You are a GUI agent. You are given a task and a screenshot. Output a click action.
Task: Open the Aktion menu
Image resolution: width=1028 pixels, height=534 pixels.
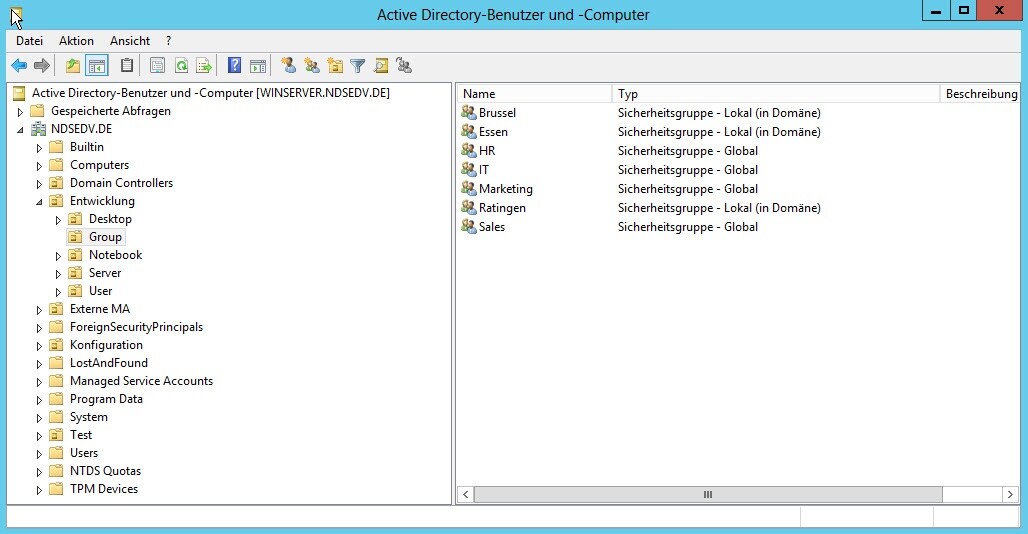[76, 41]
